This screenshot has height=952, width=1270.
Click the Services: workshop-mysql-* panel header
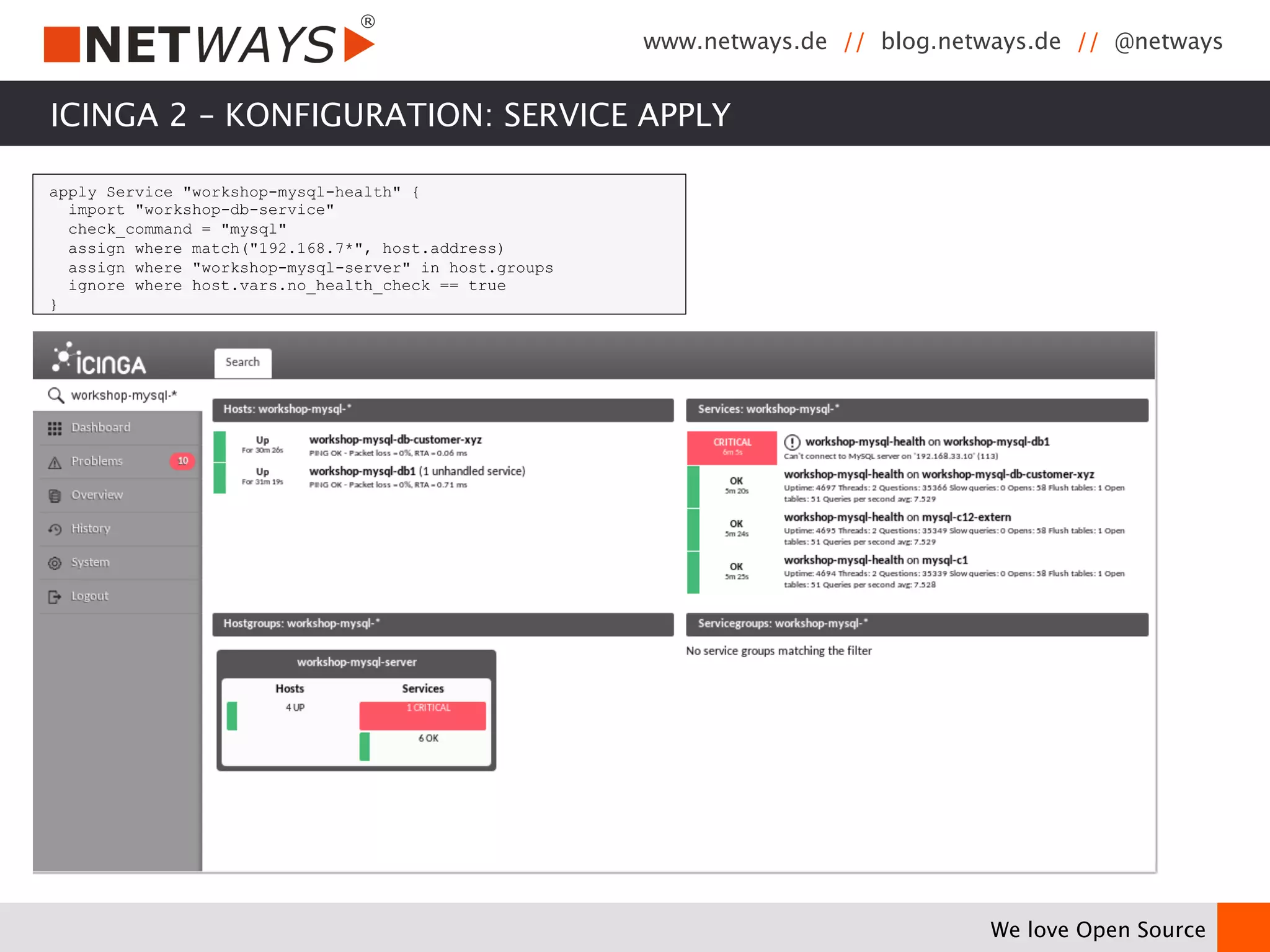coord(917,410)
